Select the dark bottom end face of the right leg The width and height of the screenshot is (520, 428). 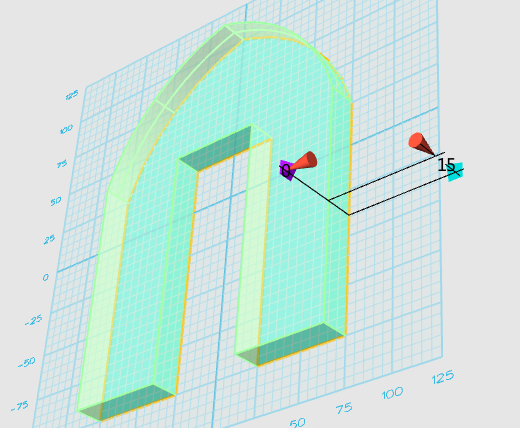coord(290,345)
